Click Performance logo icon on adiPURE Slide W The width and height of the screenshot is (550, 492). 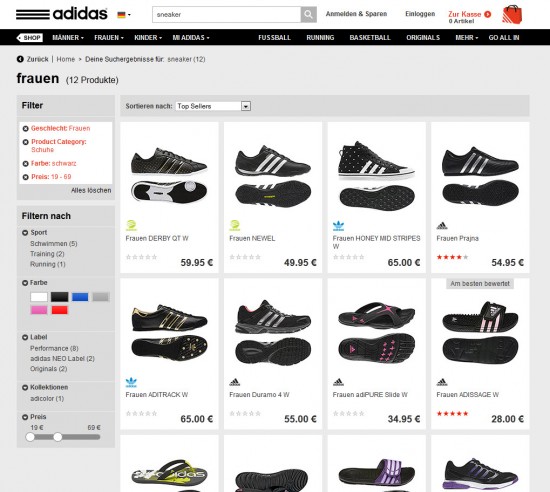click(x=338, y=382)
